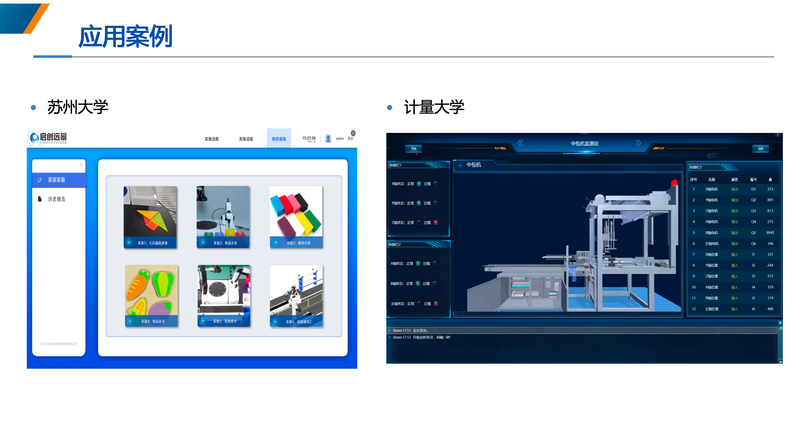Click the notification badge at header far right

pos(353,133)
